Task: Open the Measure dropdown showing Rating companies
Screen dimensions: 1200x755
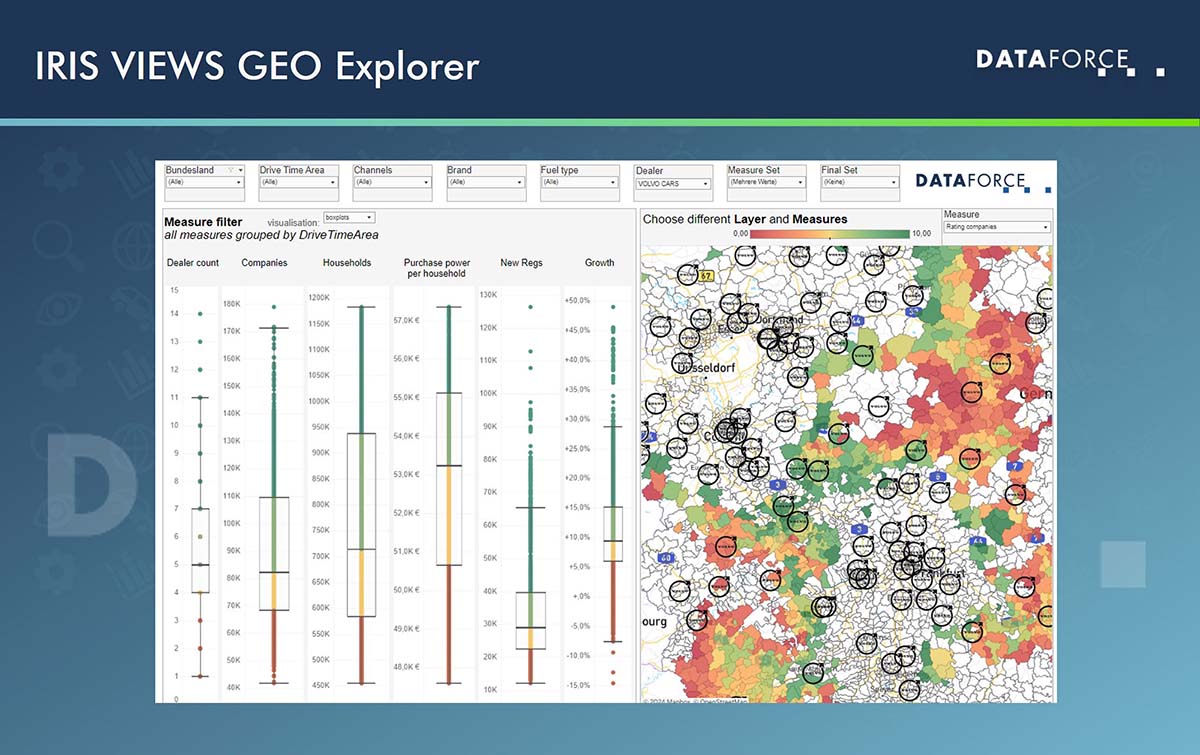Action: [x=997, y=227]
